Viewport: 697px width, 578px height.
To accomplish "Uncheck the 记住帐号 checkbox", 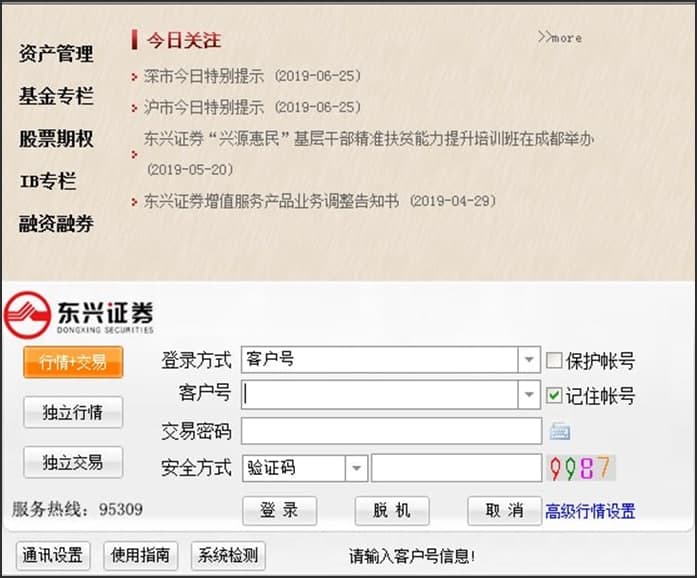I will [554, 395].
